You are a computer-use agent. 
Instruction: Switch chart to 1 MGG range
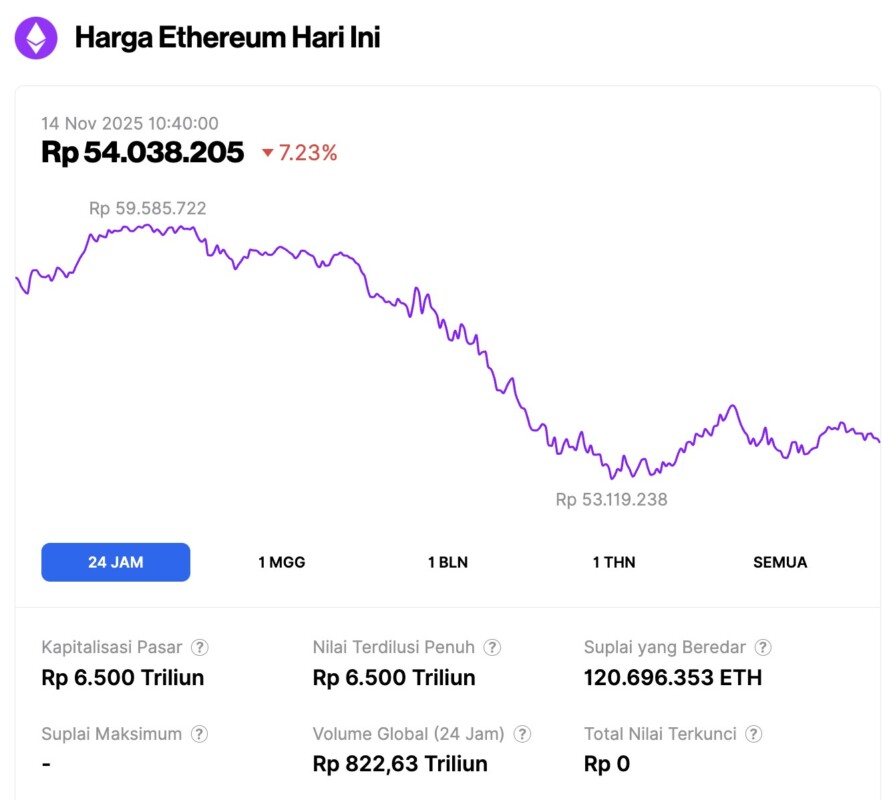click(x=281, y=562)
